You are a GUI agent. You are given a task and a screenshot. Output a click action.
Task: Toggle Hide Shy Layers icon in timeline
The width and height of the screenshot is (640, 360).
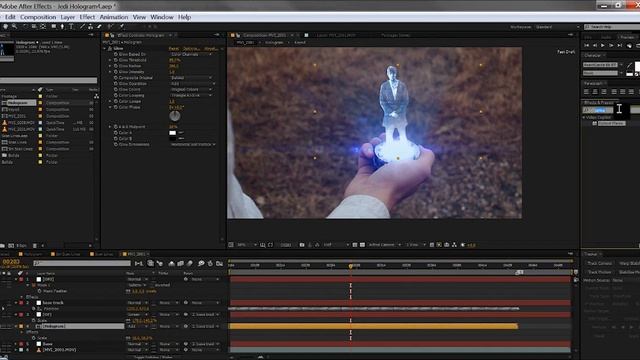[x=171, y=264]
